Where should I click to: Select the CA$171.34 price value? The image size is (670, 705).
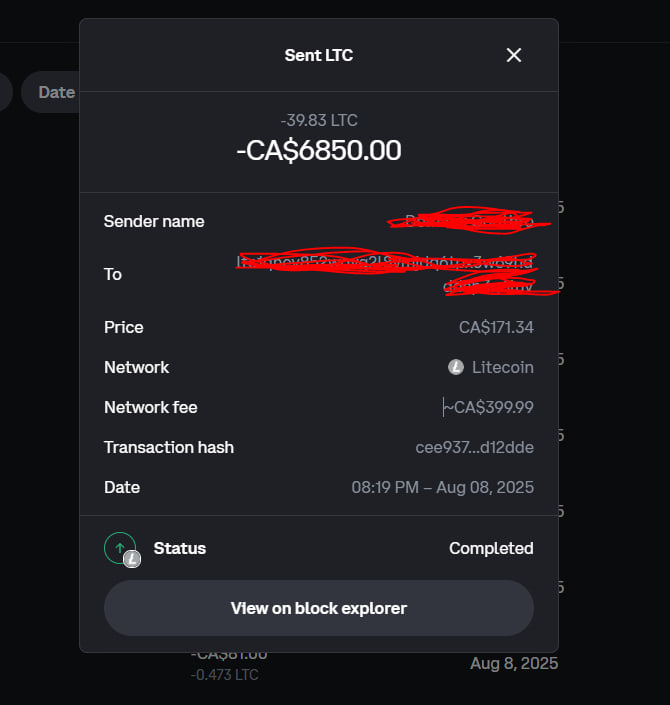496,327
